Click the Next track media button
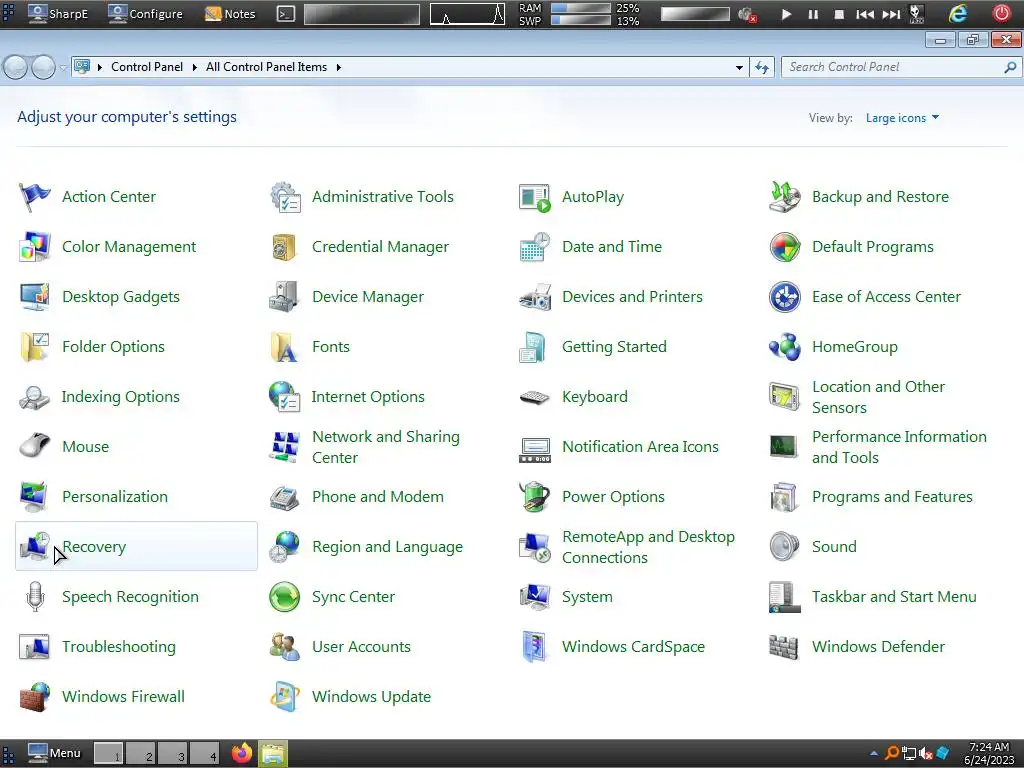This screenshot has height=768, width=1024. click(x=891, y=14)
